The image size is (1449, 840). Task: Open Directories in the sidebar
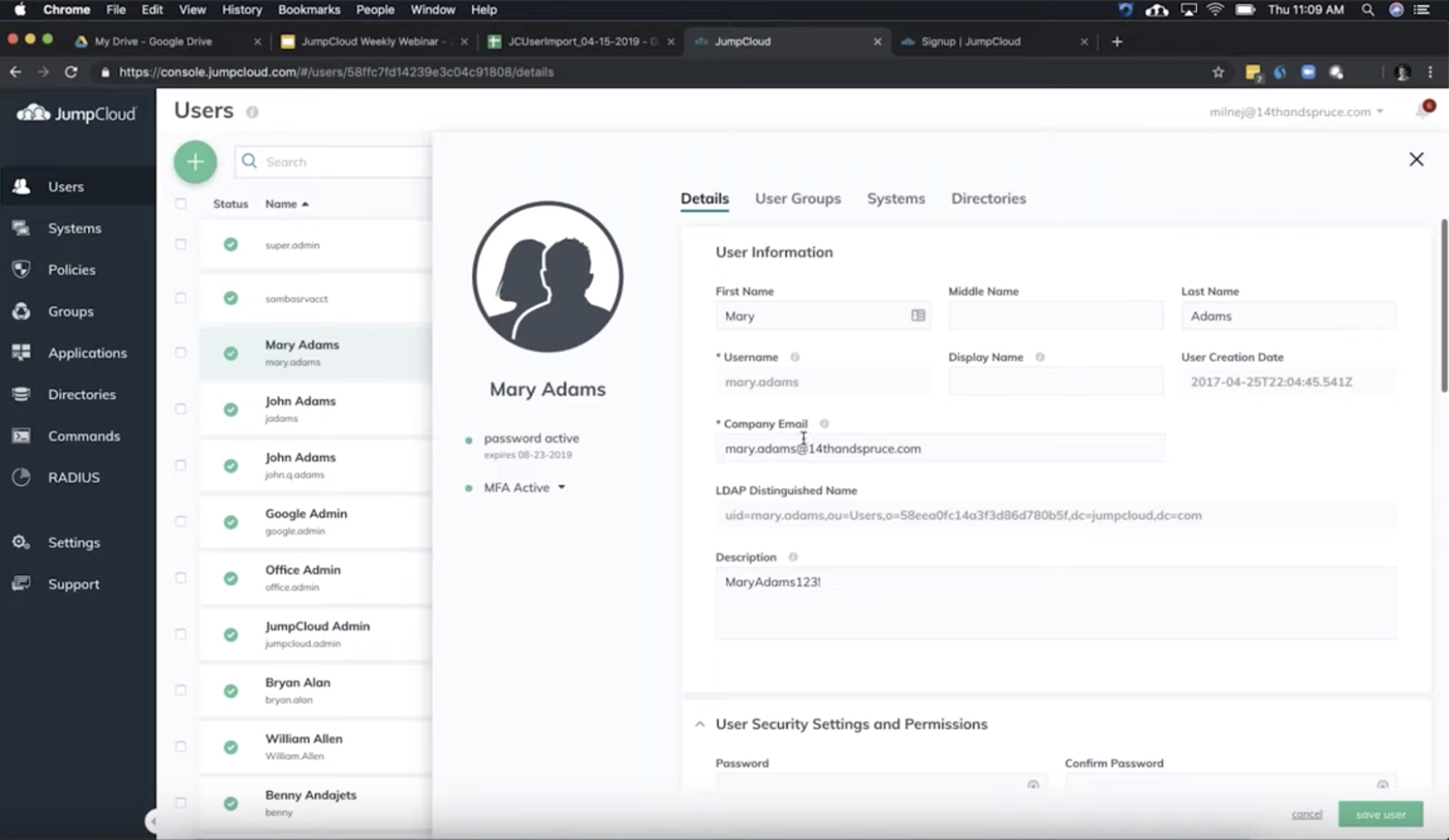click(x=82, y=394)
